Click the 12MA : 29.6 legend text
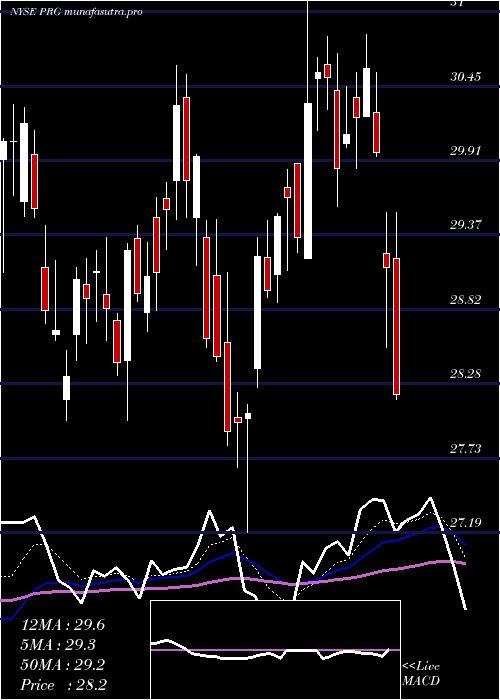 click(x=63, y=625)
